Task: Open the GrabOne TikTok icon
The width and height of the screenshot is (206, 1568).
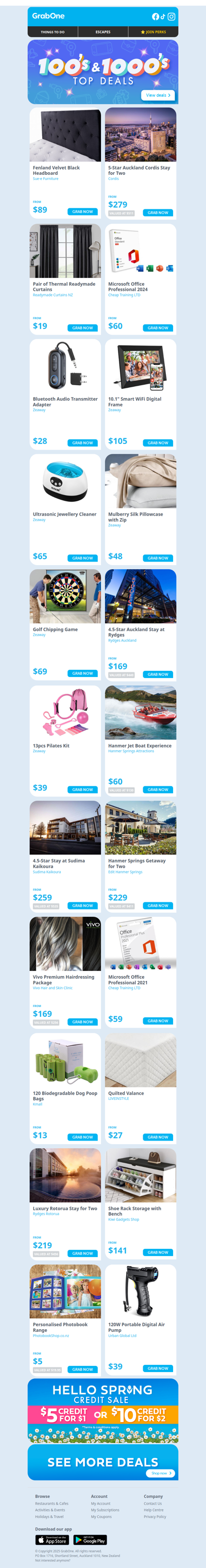Action: tap(163, 16)
